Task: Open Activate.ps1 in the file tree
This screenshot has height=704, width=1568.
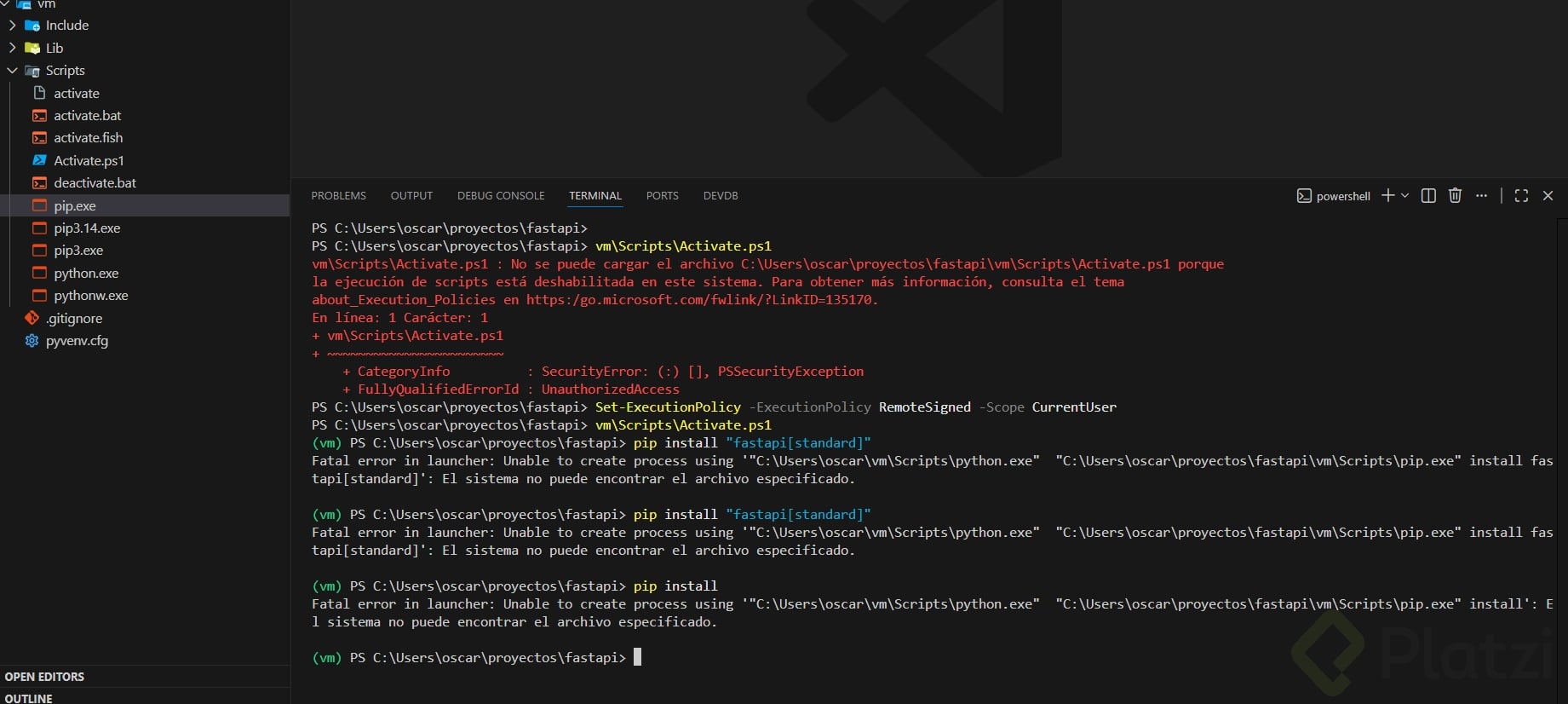Action: [89, 160]
